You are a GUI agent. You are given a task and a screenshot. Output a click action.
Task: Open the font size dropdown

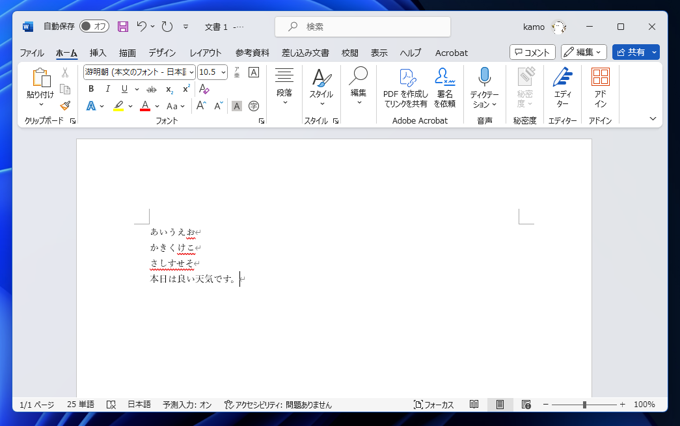click(223, 72)
